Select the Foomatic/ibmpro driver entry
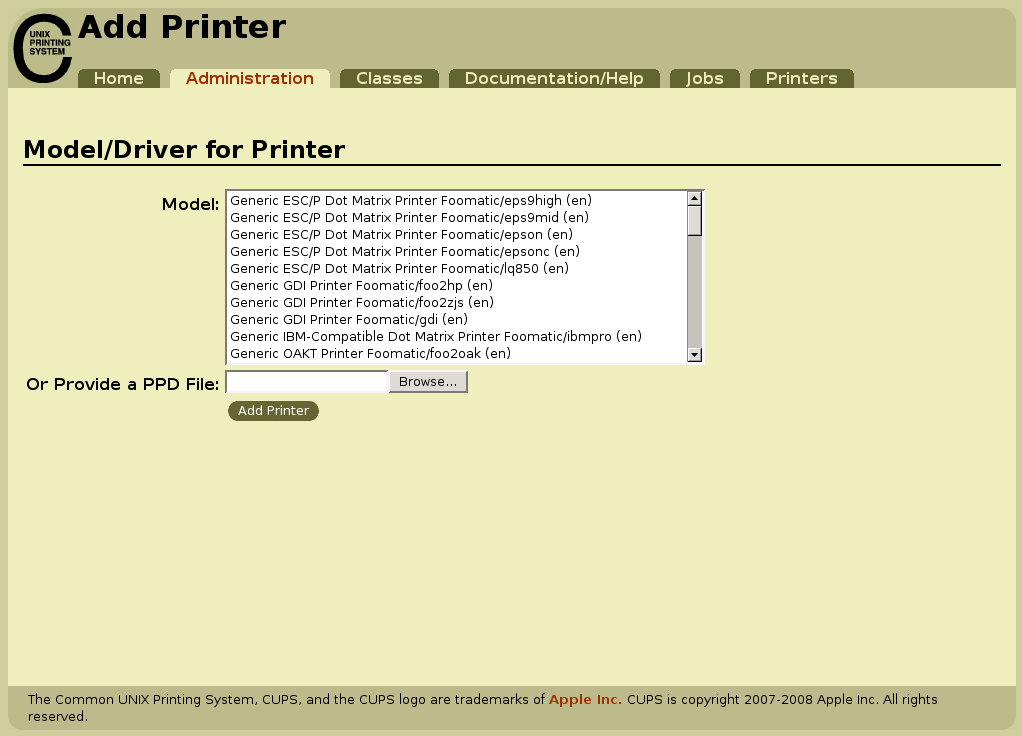The height and width of the screenshot is (736, 1022). pyautogui.click(x=436, y=336)
